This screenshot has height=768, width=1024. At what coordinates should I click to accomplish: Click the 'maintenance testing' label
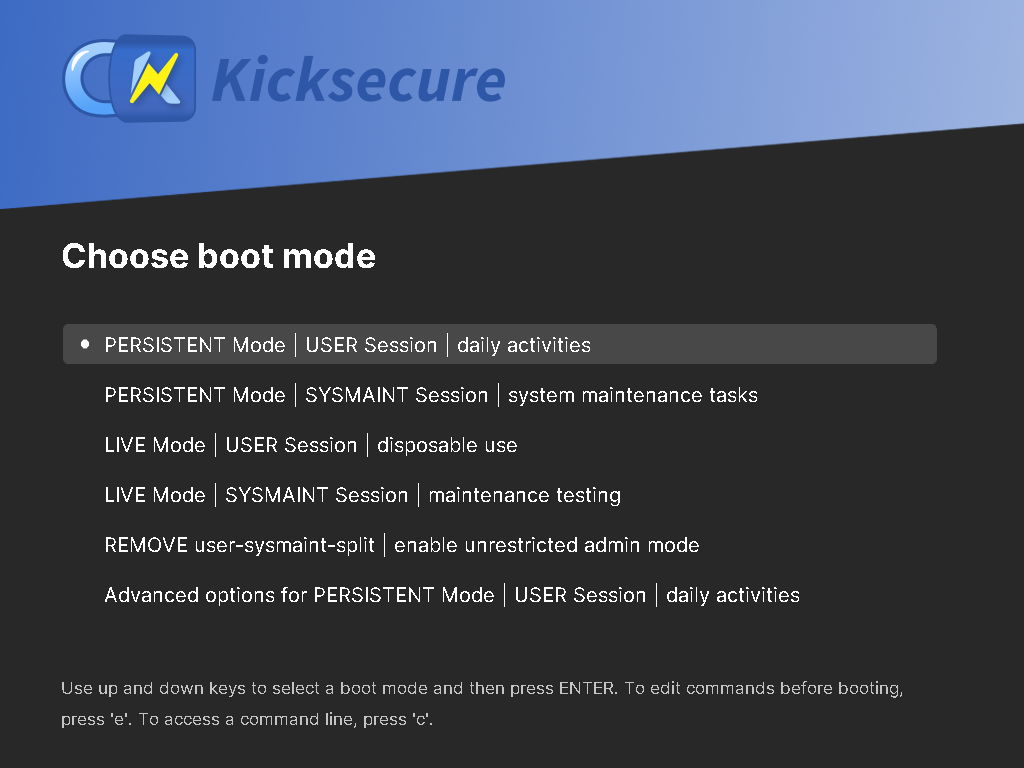tap(524, 495)
